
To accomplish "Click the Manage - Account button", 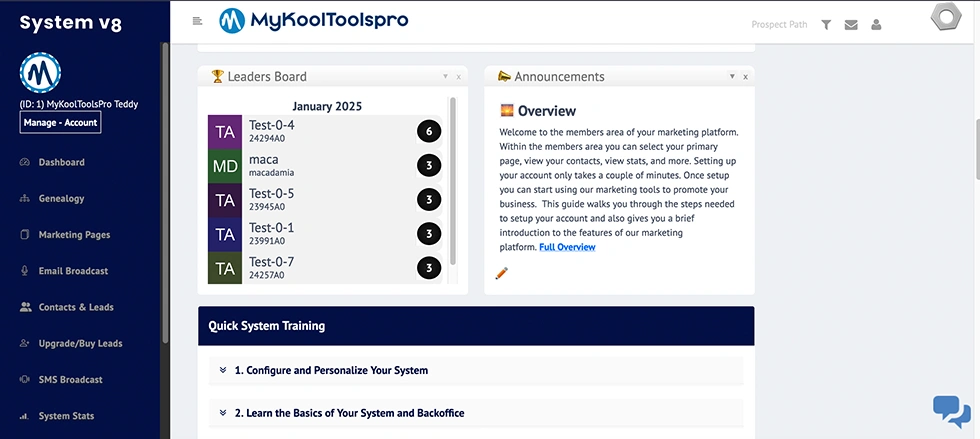I will (x=60, y=123).
